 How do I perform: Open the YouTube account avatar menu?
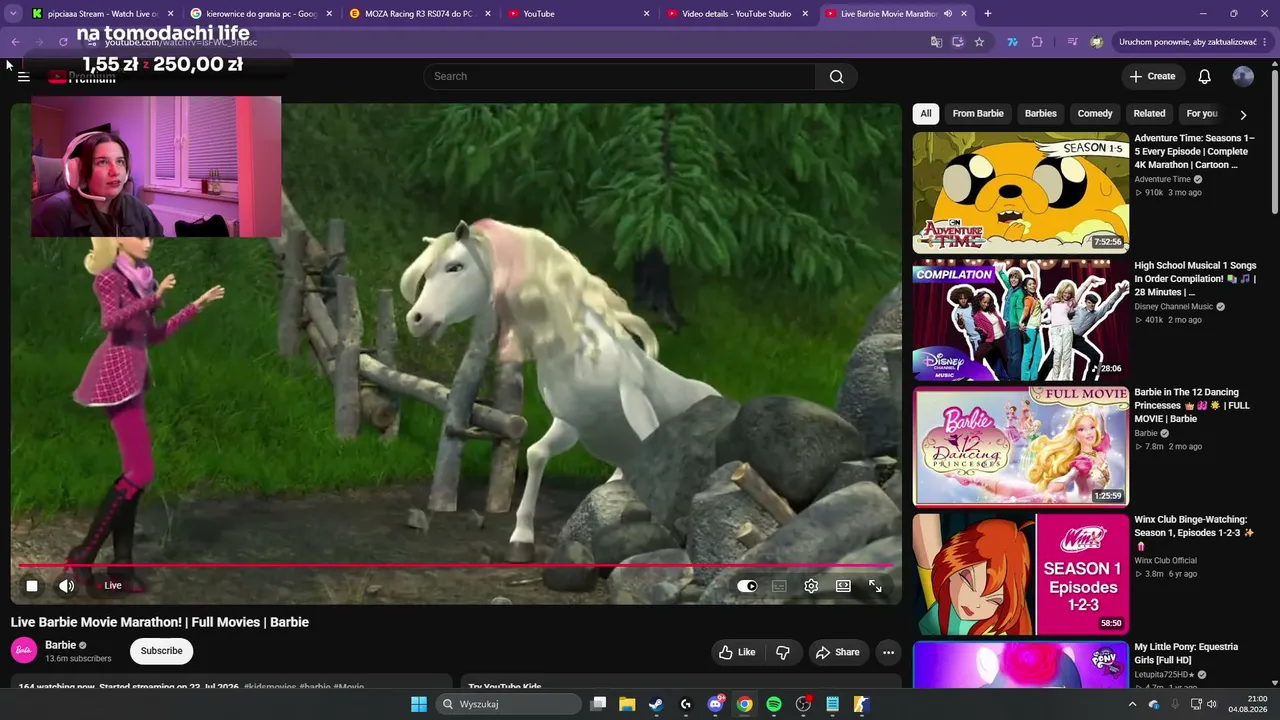(1243, 77)
